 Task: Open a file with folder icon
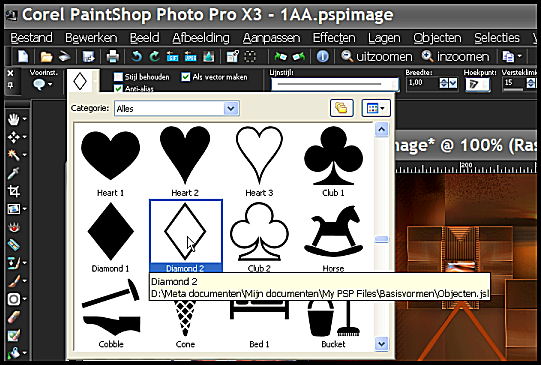tap(46, 57)
